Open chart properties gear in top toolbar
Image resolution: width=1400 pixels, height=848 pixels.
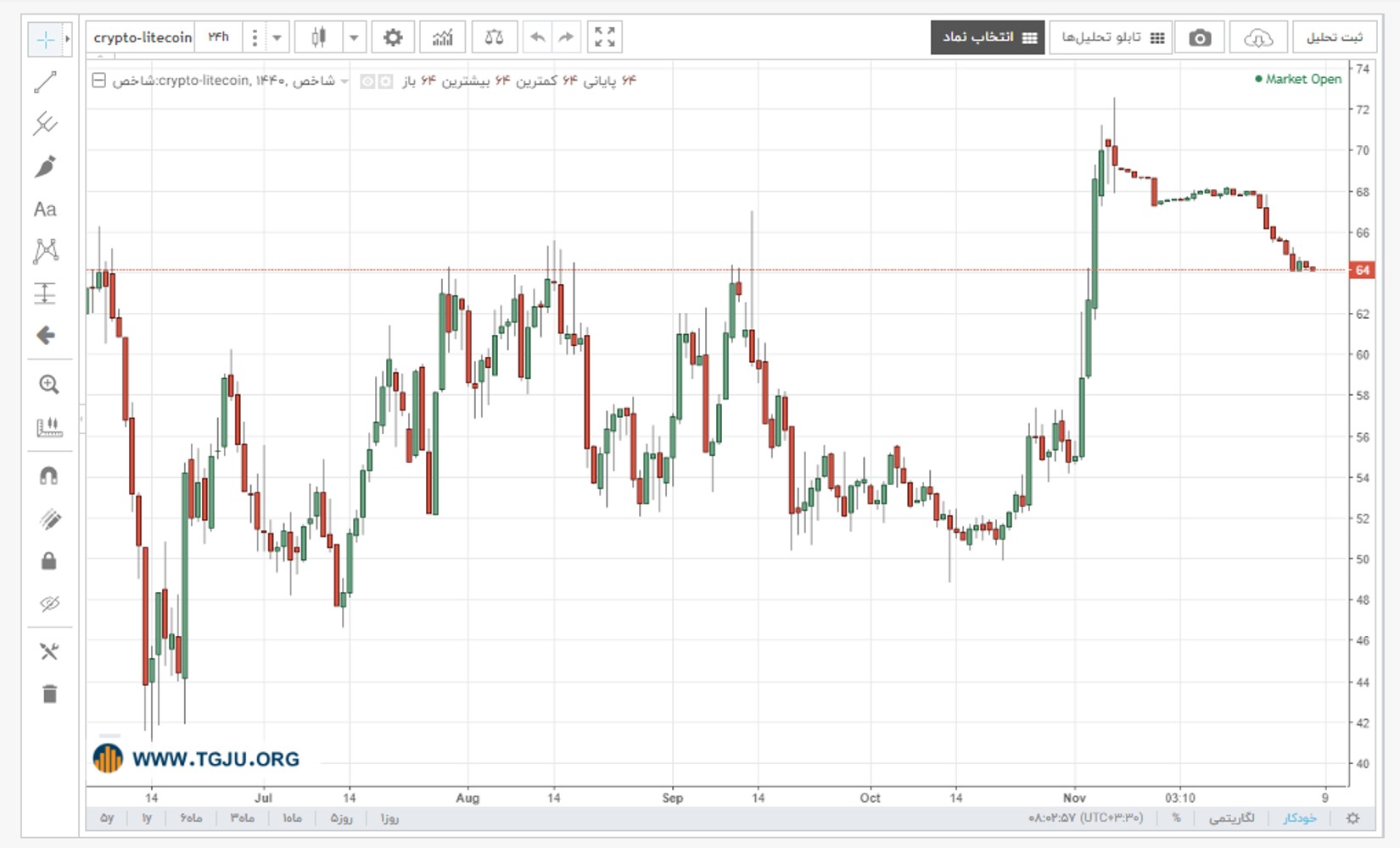click(x=392, y=37)
